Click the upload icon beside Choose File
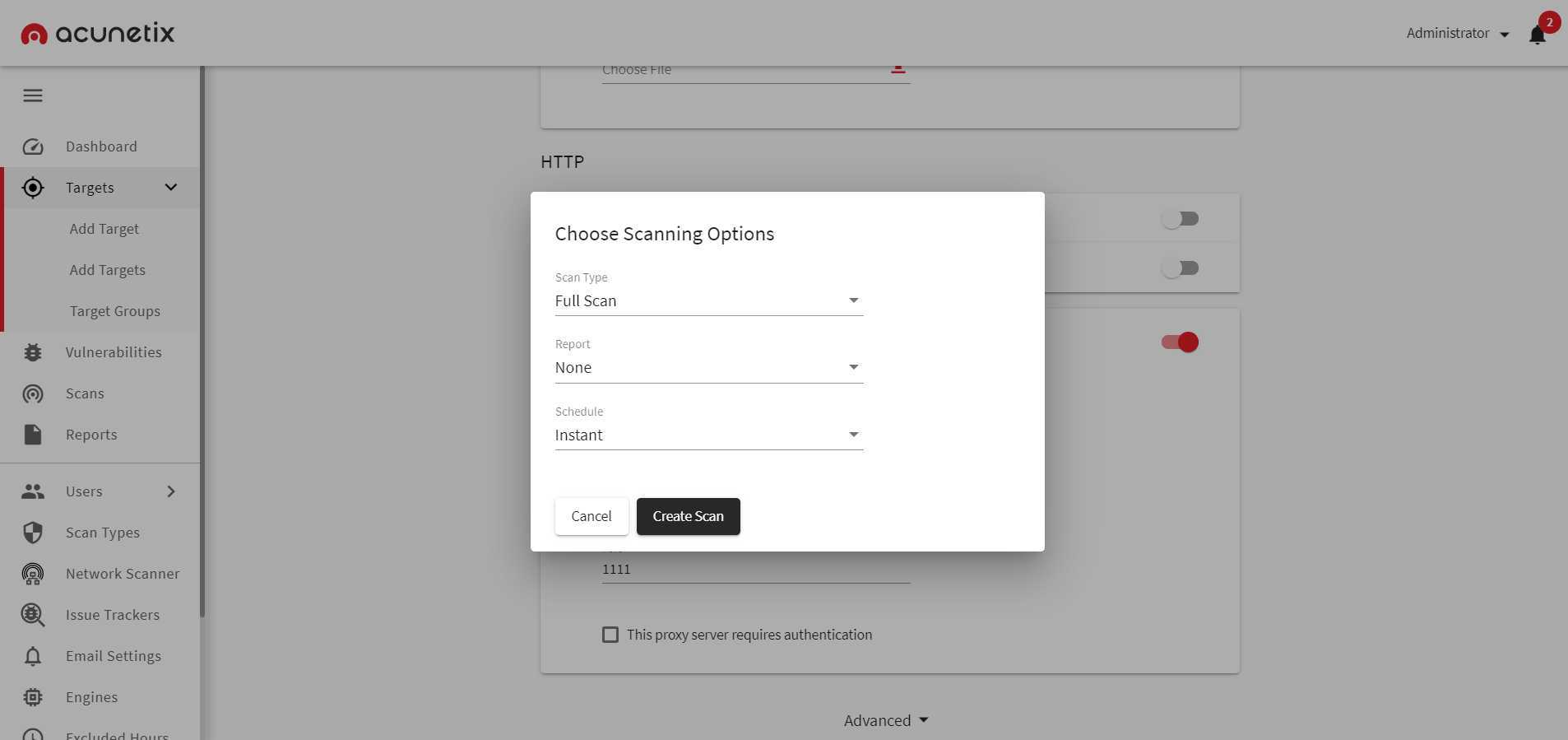Screen dimensions: 1568x740 (x=898, y=69)
